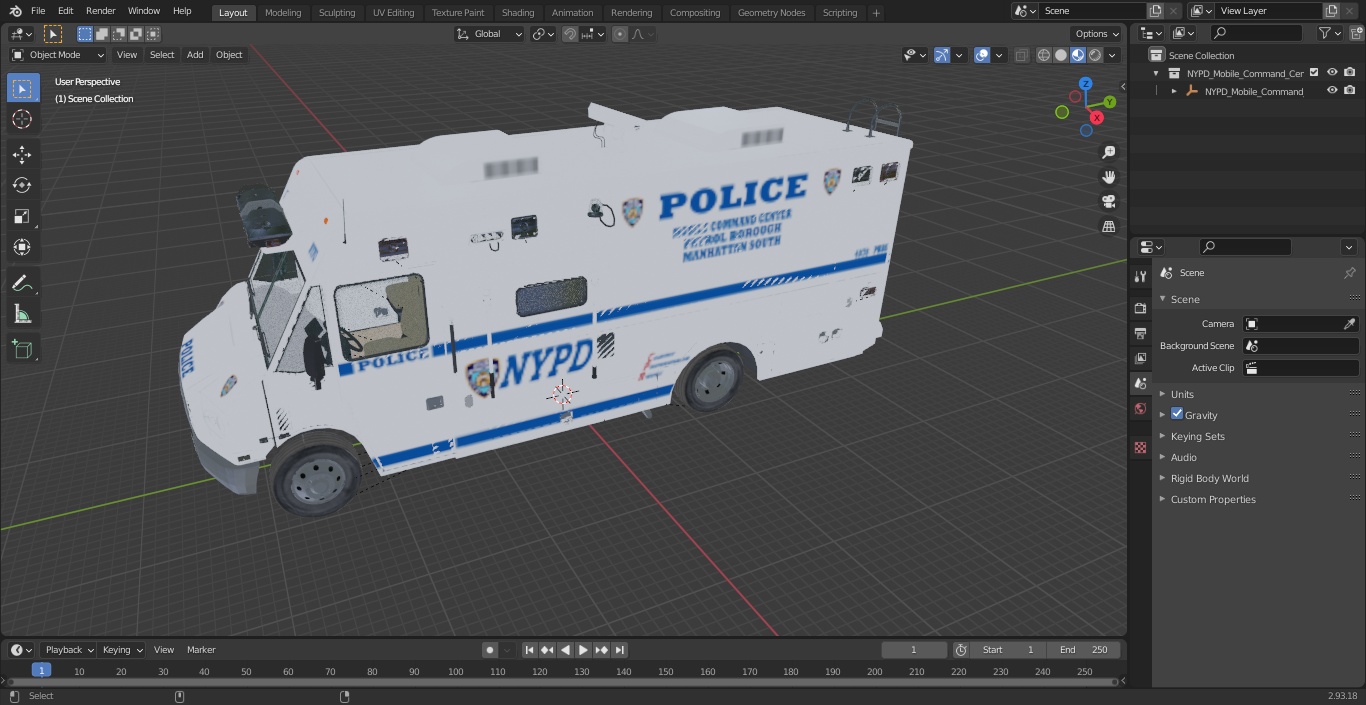Screen dimensions: 1366x705
Task: Open the Output properties tab
Action: 1140,333
